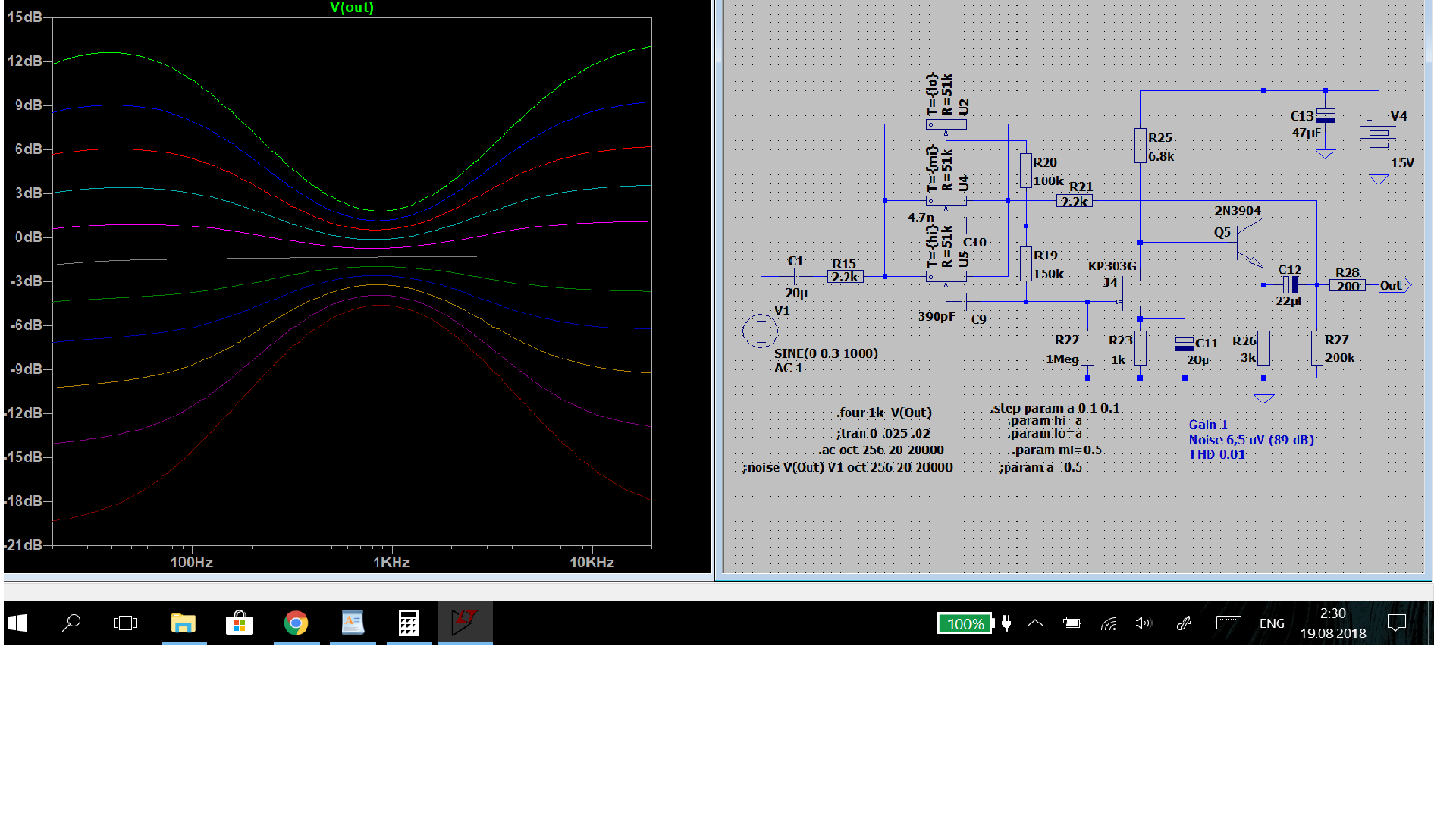
Task: Select resistor R15 2.2k
Action: click(x=845, y=277)
